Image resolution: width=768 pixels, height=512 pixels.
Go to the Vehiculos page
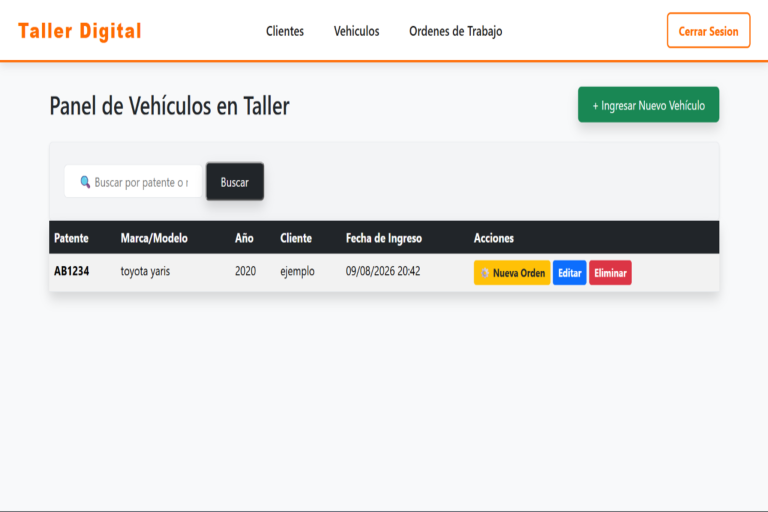coord(357,31)
